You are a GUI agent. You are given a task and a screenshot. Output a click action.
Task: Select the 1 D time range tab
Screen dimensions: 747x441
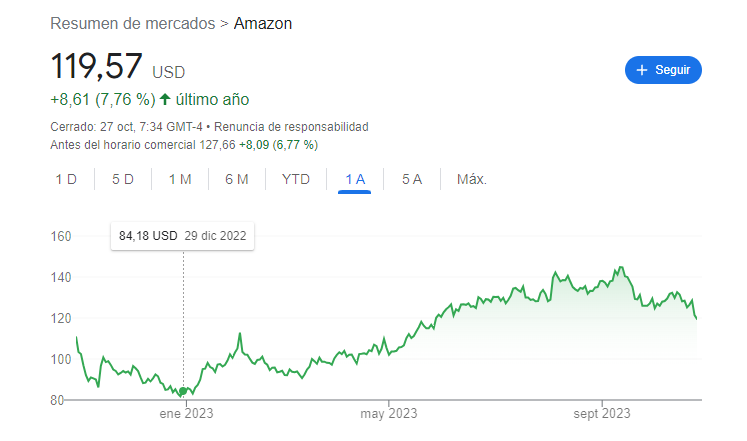coord(66,179)
